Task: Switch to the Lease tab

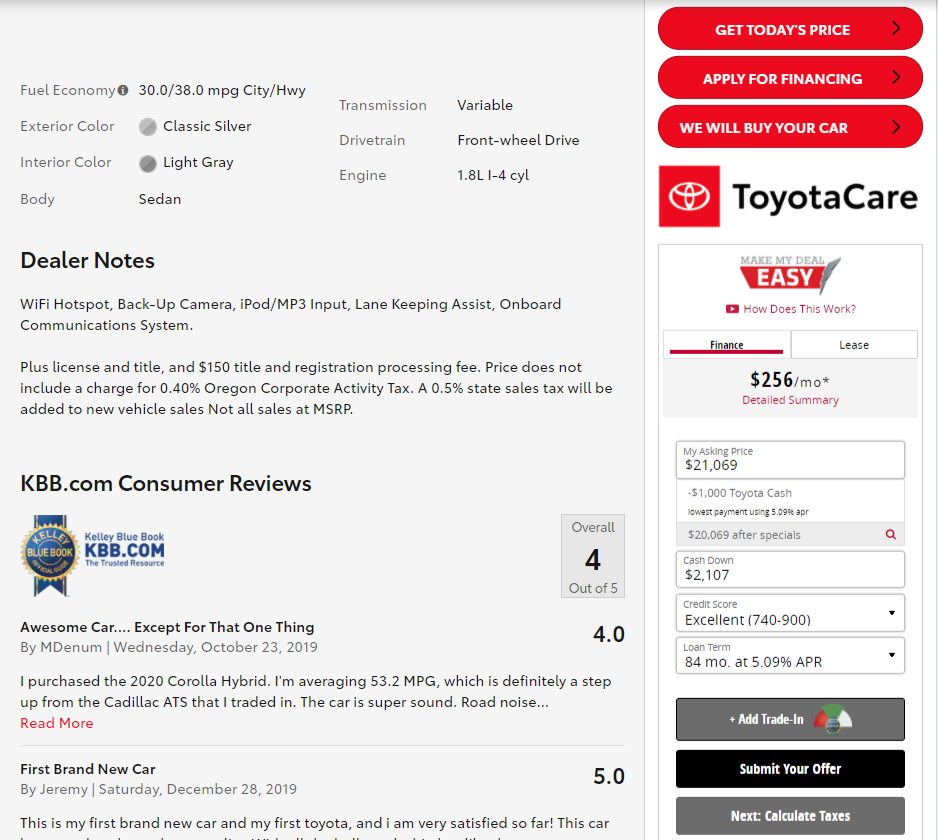Action: 853,345
